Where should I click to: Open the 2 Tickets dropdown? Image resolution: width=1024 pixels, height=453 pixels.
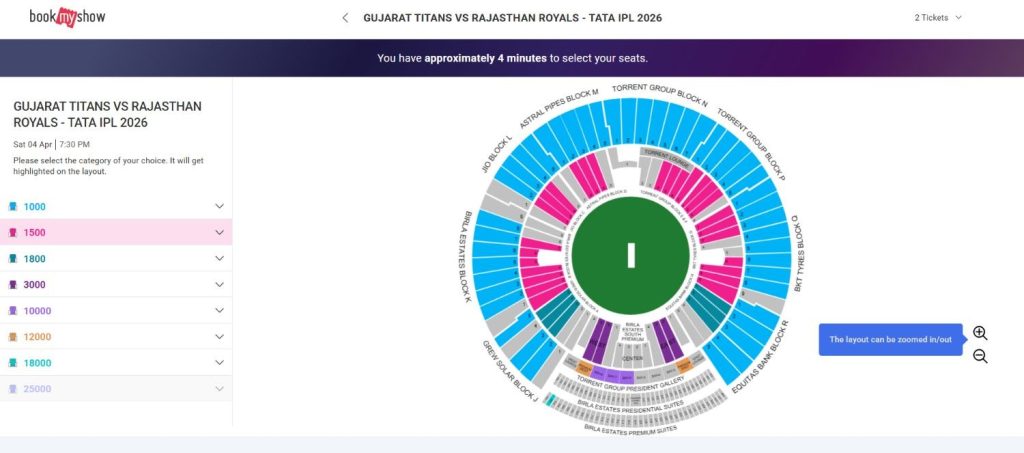[938, 18]
